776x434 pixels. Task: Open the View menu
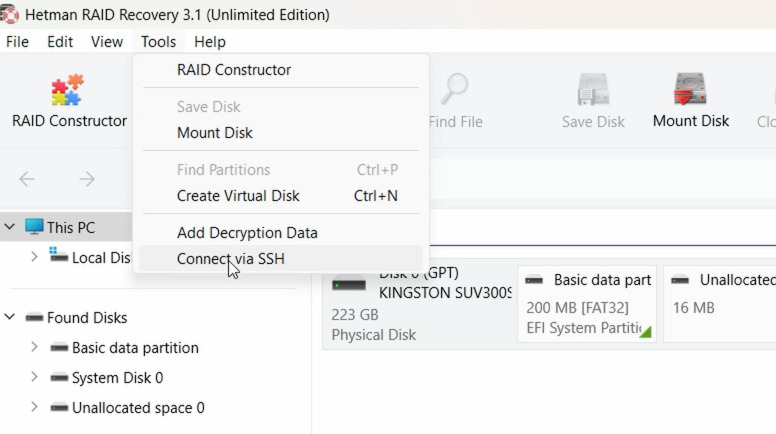pos(106,42)
